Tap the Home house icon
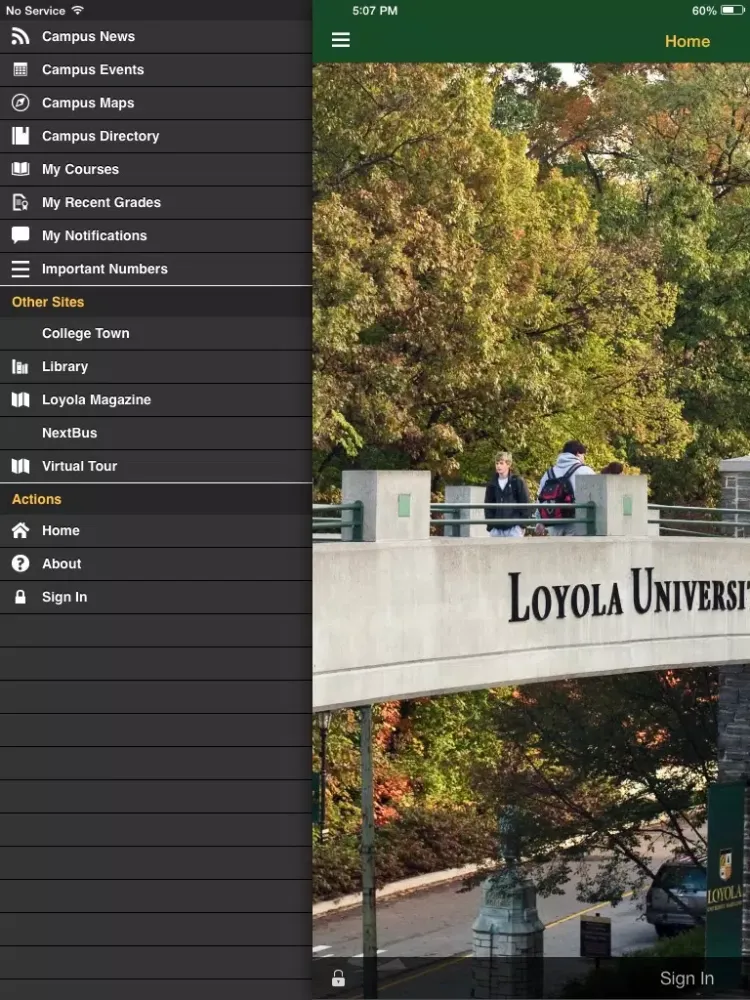The image size is (750, 1000). click(x=20, y=531)
